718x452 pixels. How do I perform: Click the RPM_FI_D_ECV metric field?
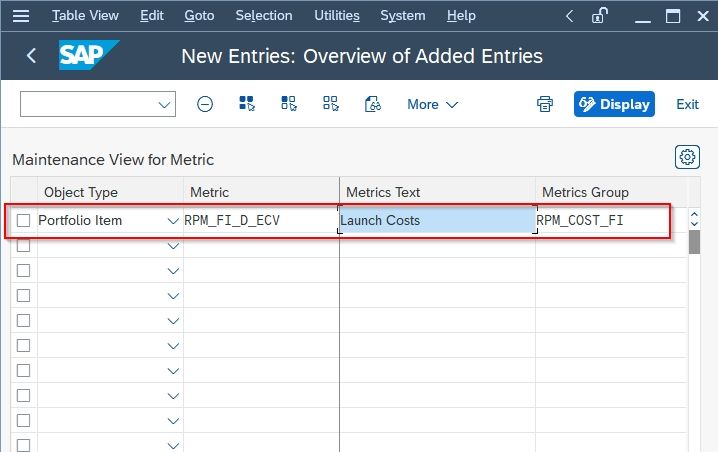pyautogui.click(x=261, y=220)
